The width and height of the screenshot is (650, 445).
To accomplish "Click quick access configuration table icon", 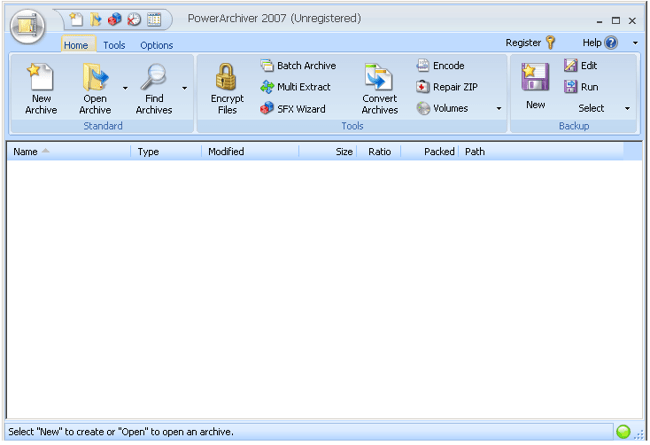I will tap(154, 19).
